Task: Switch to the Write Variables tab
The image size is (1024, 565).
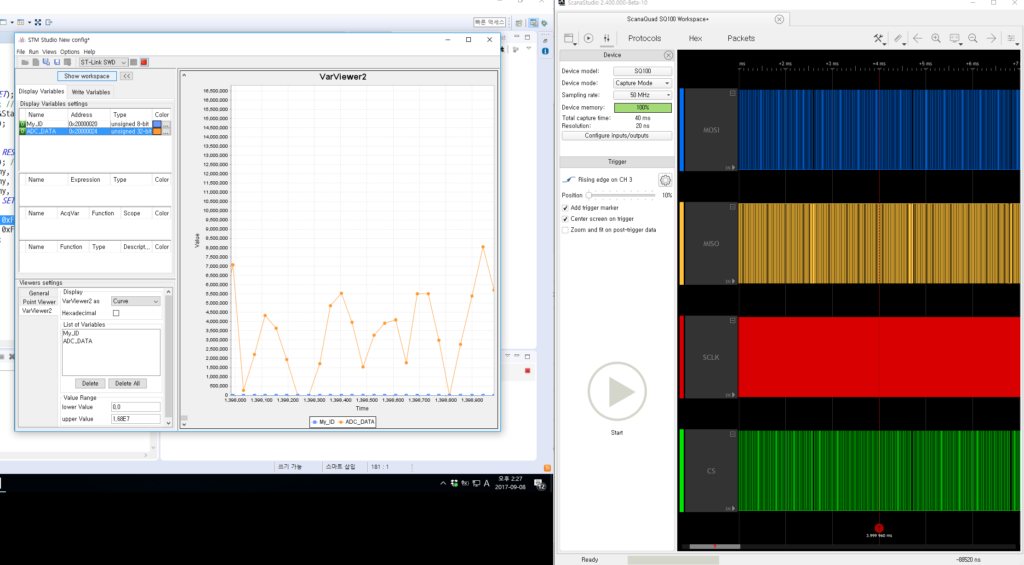Action: pos(91,92)
